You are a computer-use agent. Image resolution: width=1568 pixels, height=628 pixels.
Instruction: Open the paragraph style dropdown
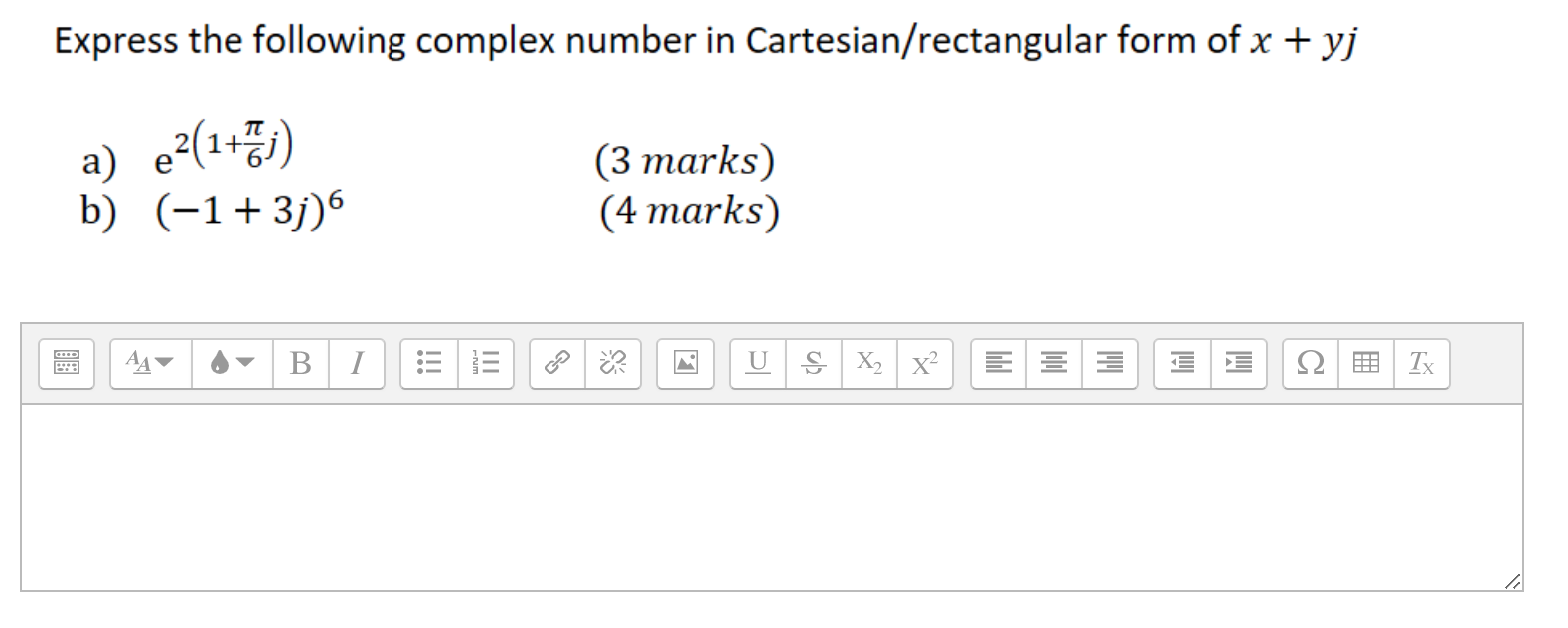coord(146,364)
